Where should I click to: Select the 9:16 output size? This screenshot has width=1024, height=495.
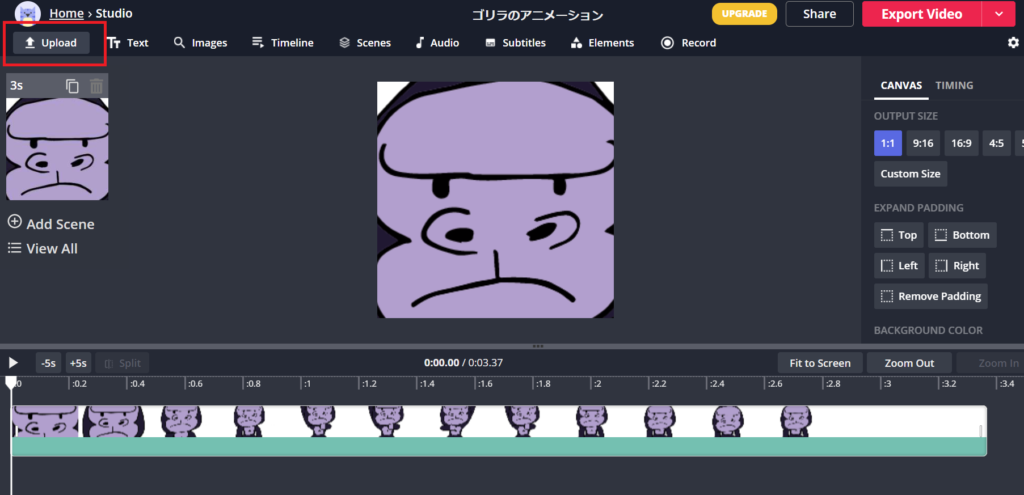[x=923, y=143]
